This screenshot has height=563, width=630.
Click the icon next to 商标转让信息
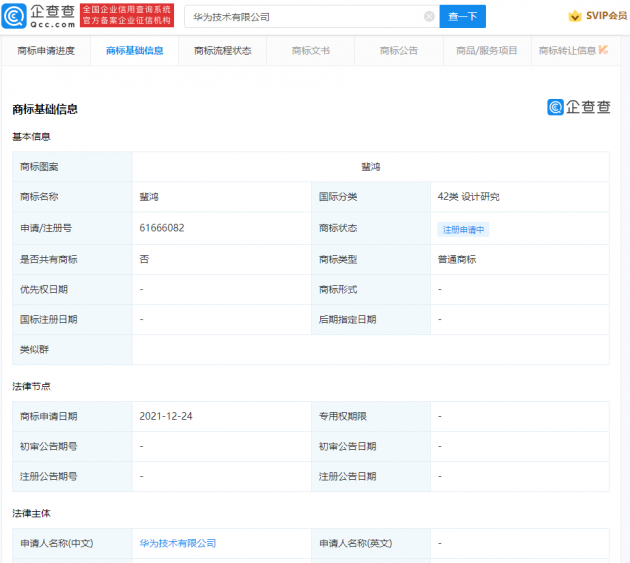click(603, 50)
